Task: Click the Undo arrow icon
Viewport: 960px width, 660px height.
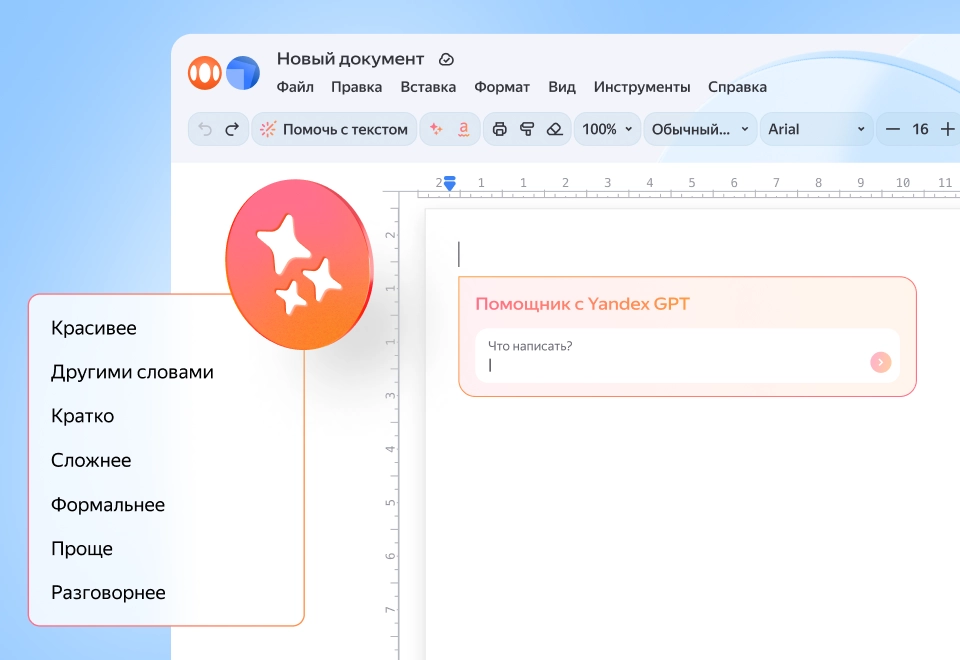Action: [x=205, y=129]
